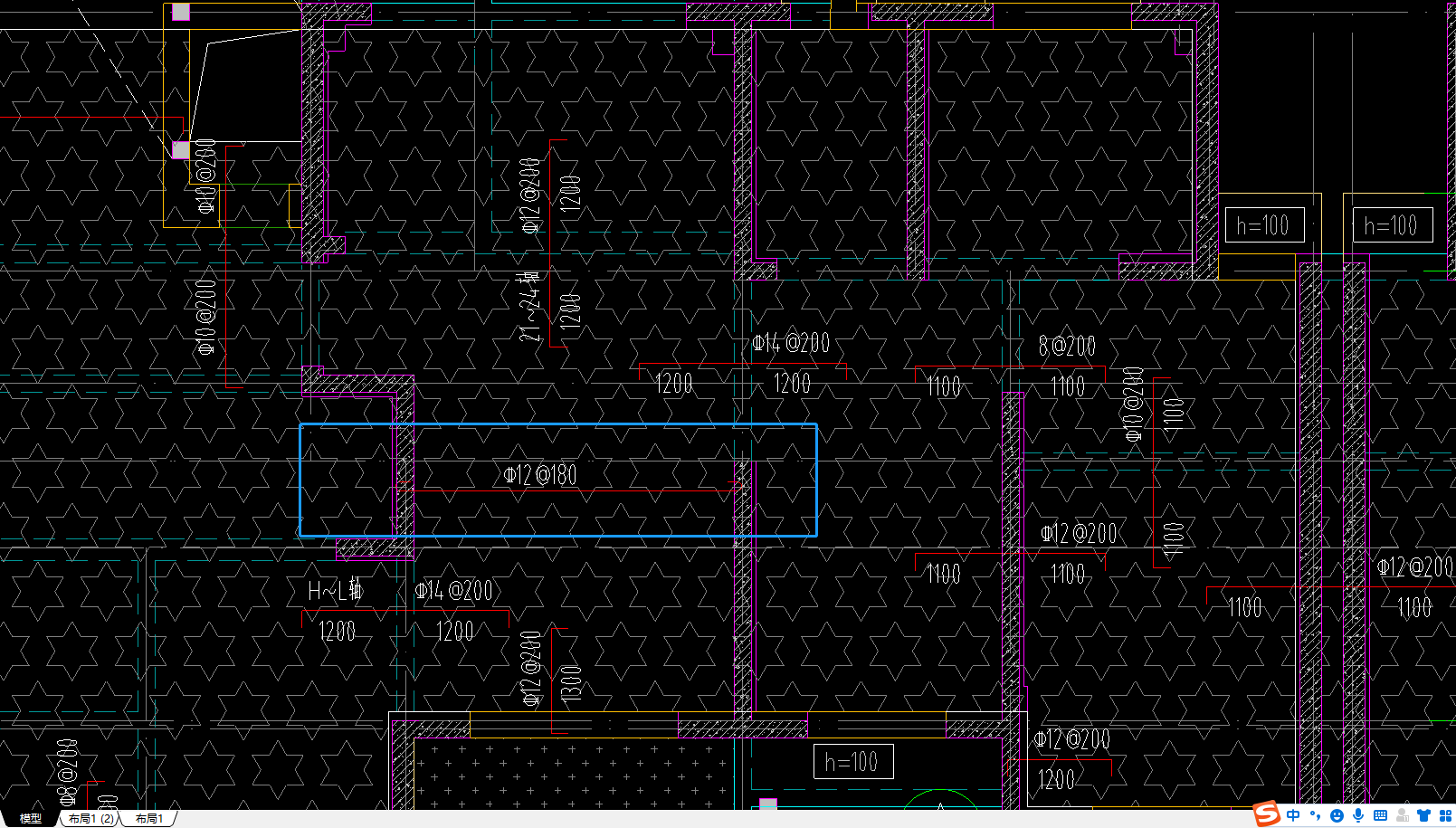The width and height of the screenshot is (1456, 828).
Task: Select the 1300 dimension text
Action: [571, 684]
